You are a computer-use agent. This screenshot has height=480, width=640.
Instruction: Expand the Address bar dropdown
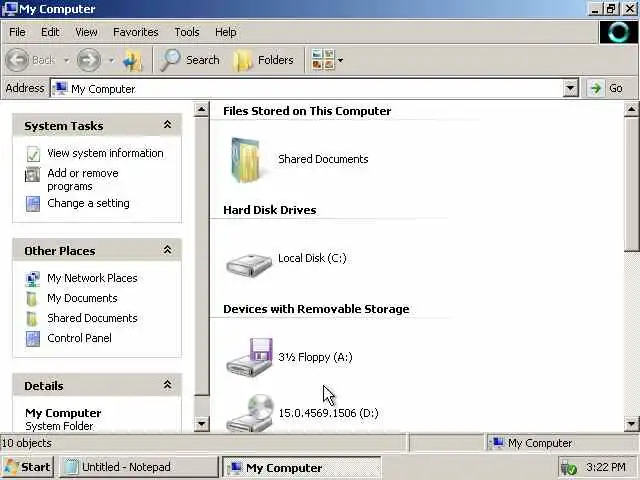570,88
